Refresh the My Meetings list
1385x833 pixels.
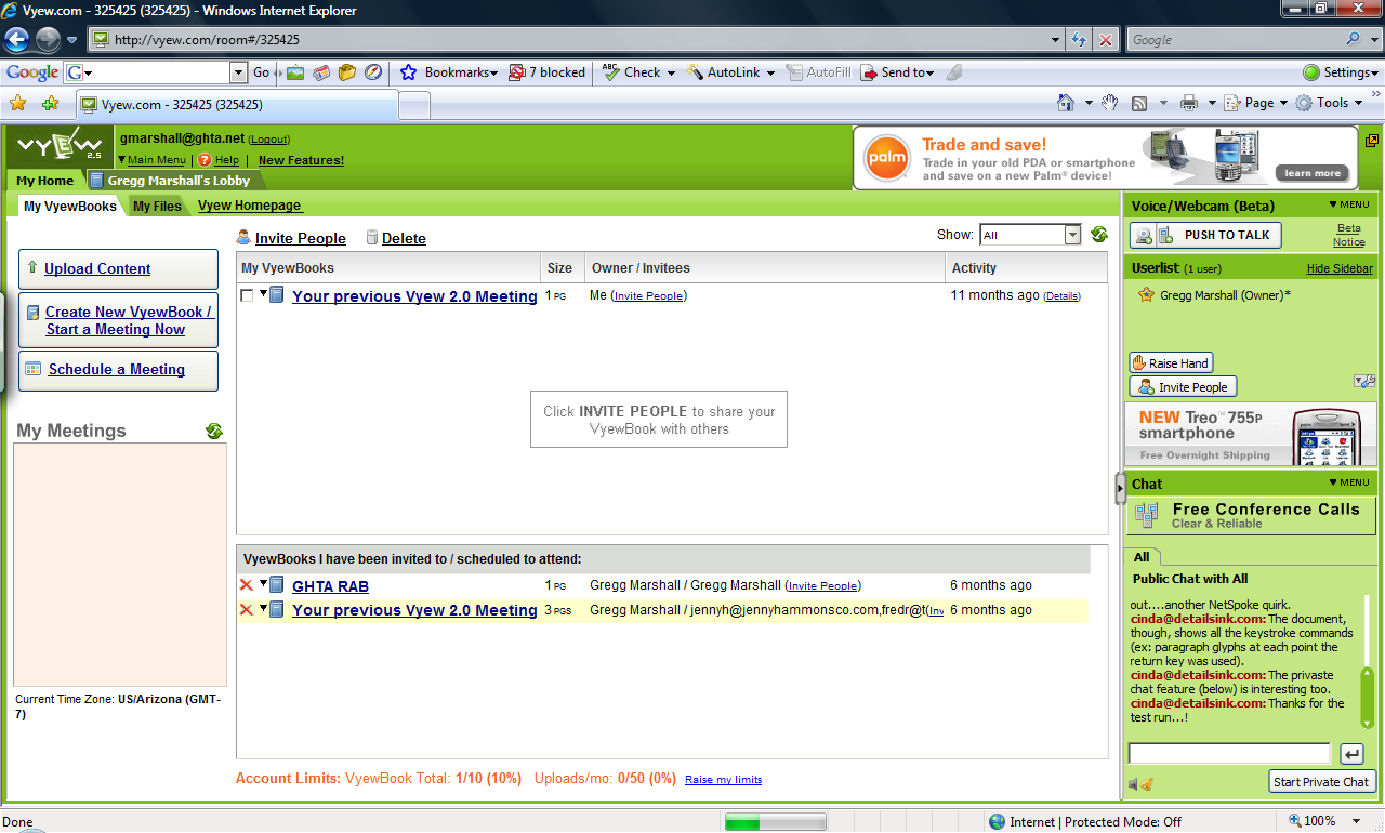click(x=214, y=431)
